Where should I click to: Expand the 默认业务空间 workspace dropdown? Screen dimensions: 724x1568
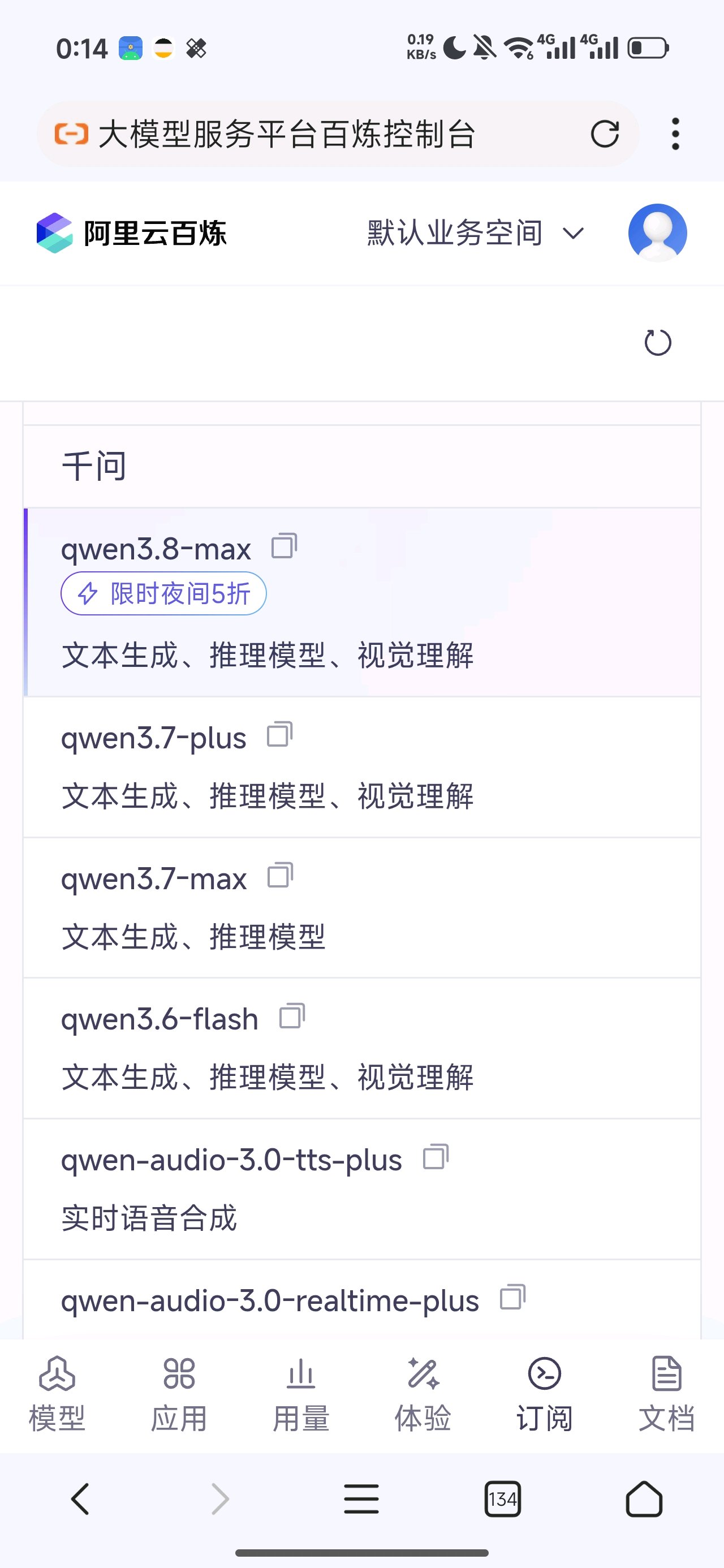(x=476, y=233)
